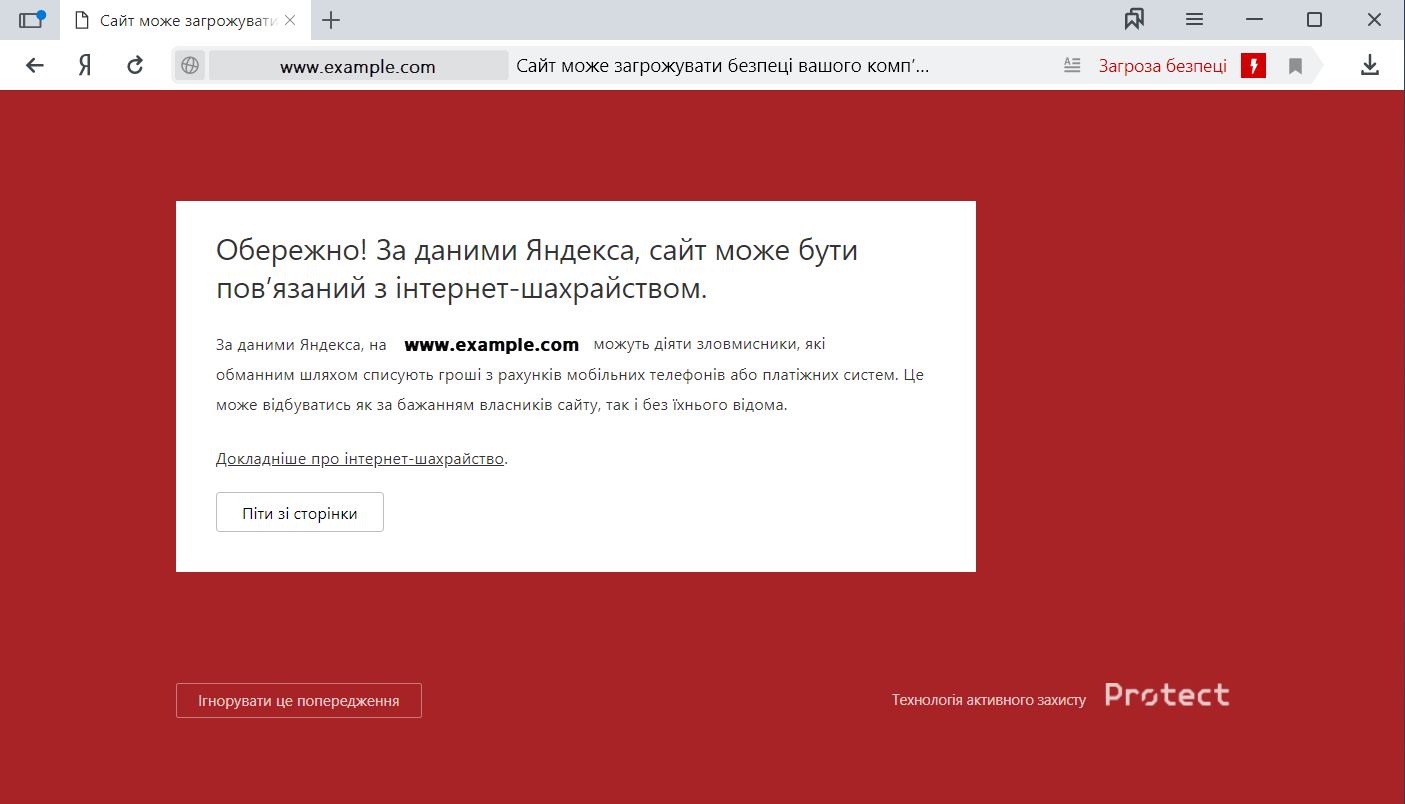Select the 'Сайт може загрожувати' tab
1405x804 pixels.
click(x=187, y=20)
